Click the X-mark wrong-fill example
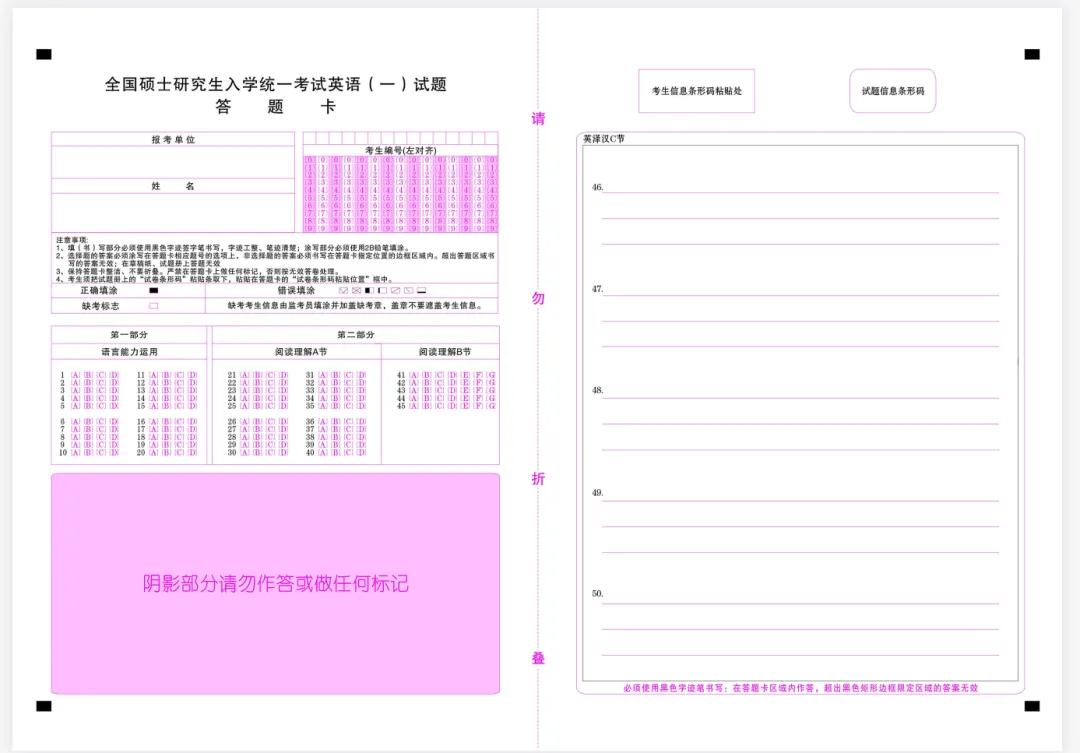The image size is (1080, 753). point(356,291)
